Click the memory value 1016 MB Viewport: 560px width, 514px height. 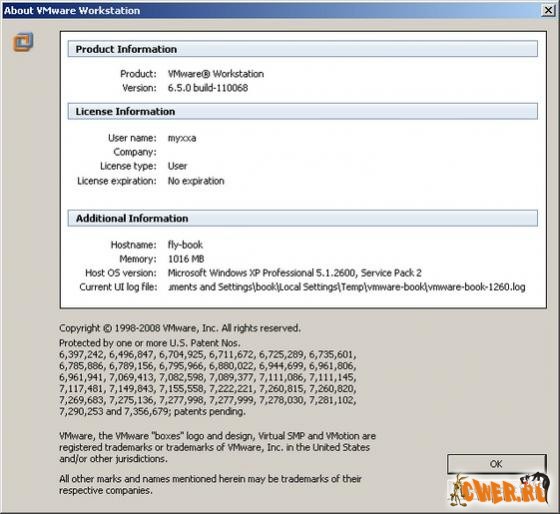[x=186, y=259]
